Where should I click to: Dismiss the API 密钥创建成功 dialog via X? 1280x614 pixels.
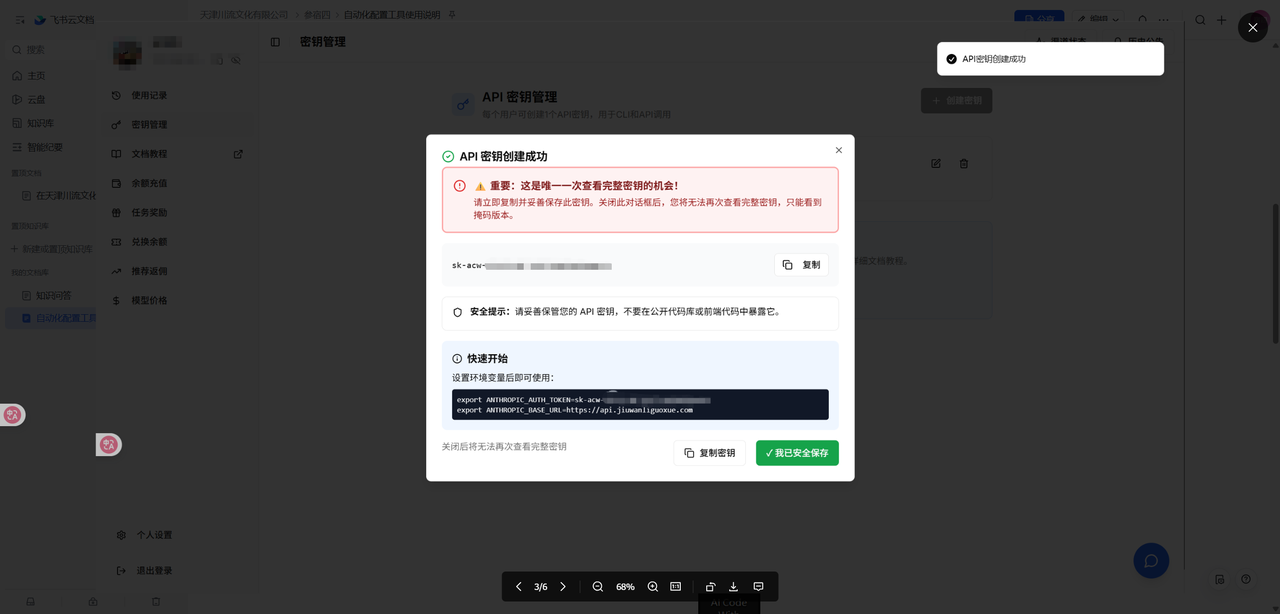tap(839, 150)
